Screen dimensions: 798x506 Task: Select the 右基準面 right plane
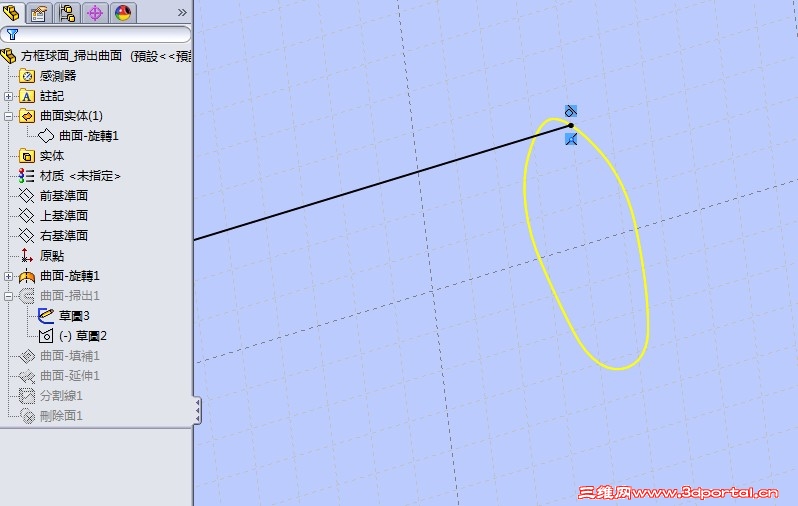point(64,236)
